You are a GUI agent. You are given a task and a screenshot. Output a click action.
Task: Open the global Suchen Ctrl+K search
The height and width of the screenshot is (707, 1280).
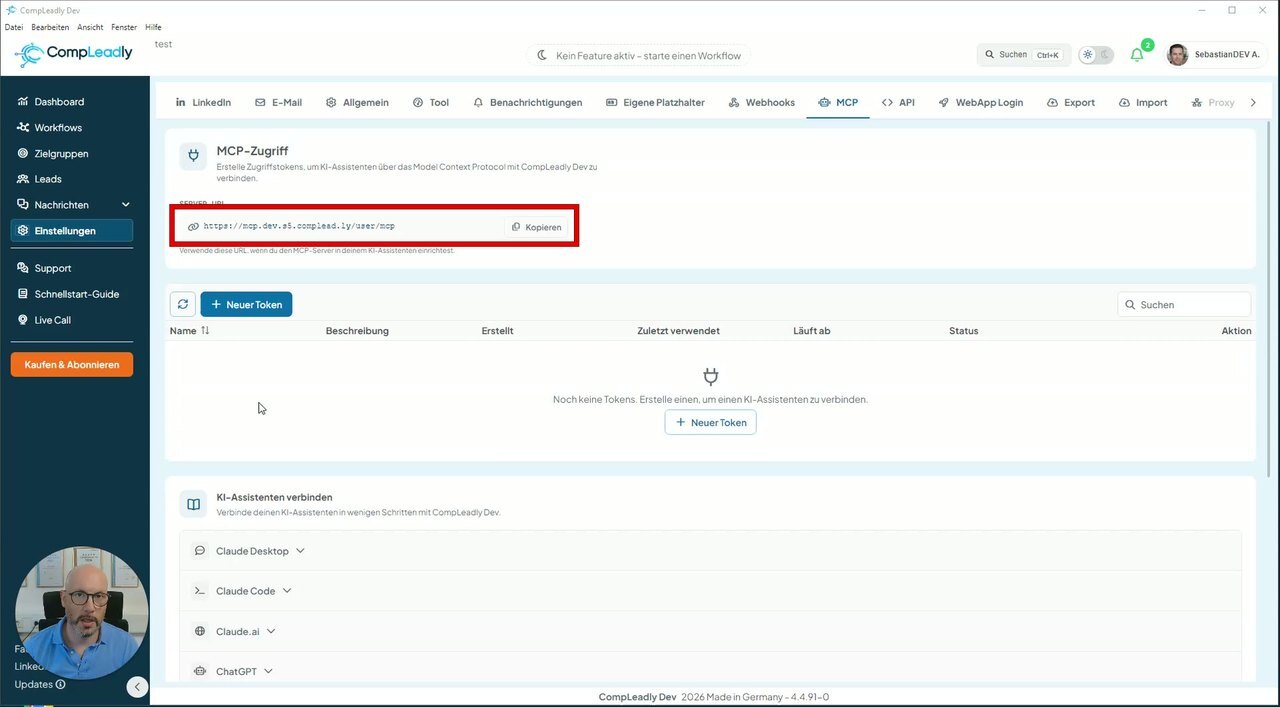[x=1023, y=55]
